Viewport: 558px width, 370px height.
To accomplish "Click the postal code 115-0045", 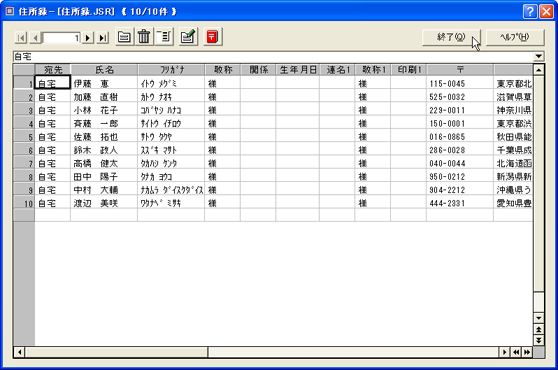I will pos(460,83).
